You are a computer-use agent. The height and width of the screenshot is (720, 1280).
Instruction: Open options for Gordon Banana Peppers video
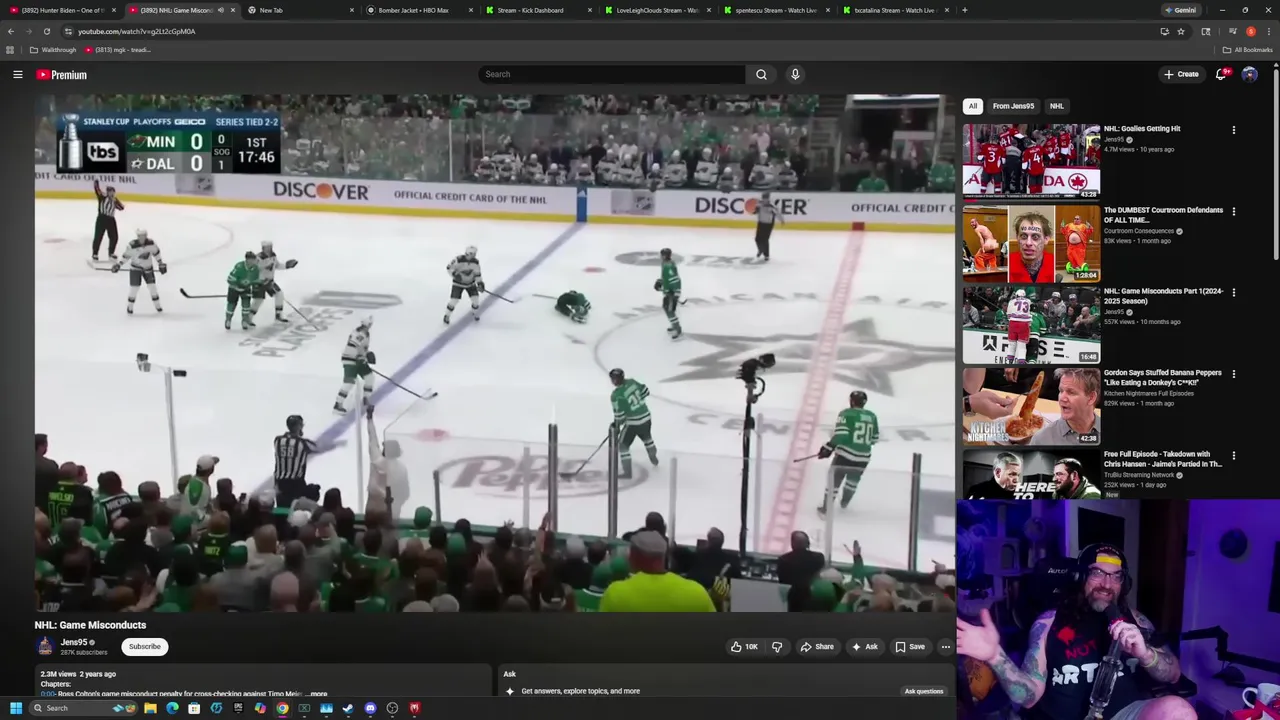coord(1233,374)
